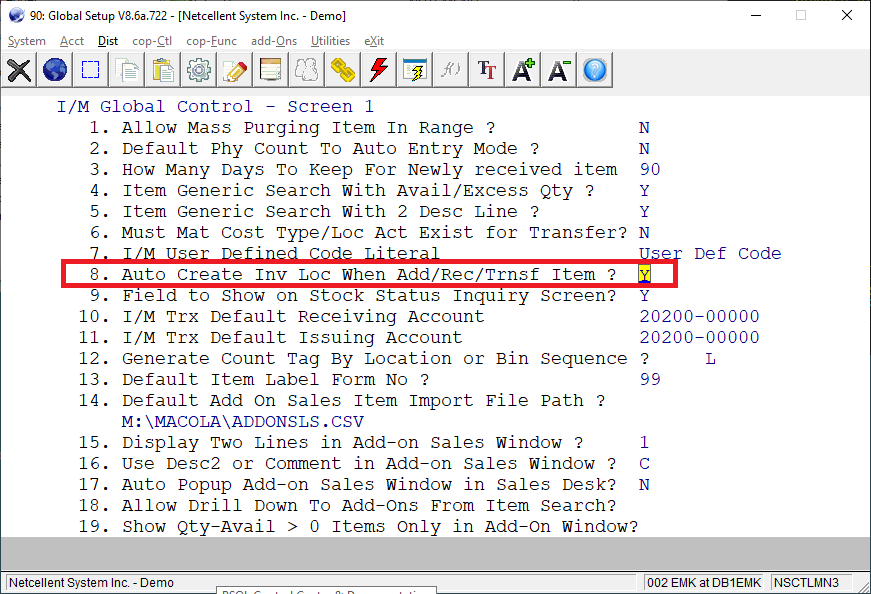Click the dashed selection rectangle icon
This screenshot has width=871, height=594.
[91, 70]
